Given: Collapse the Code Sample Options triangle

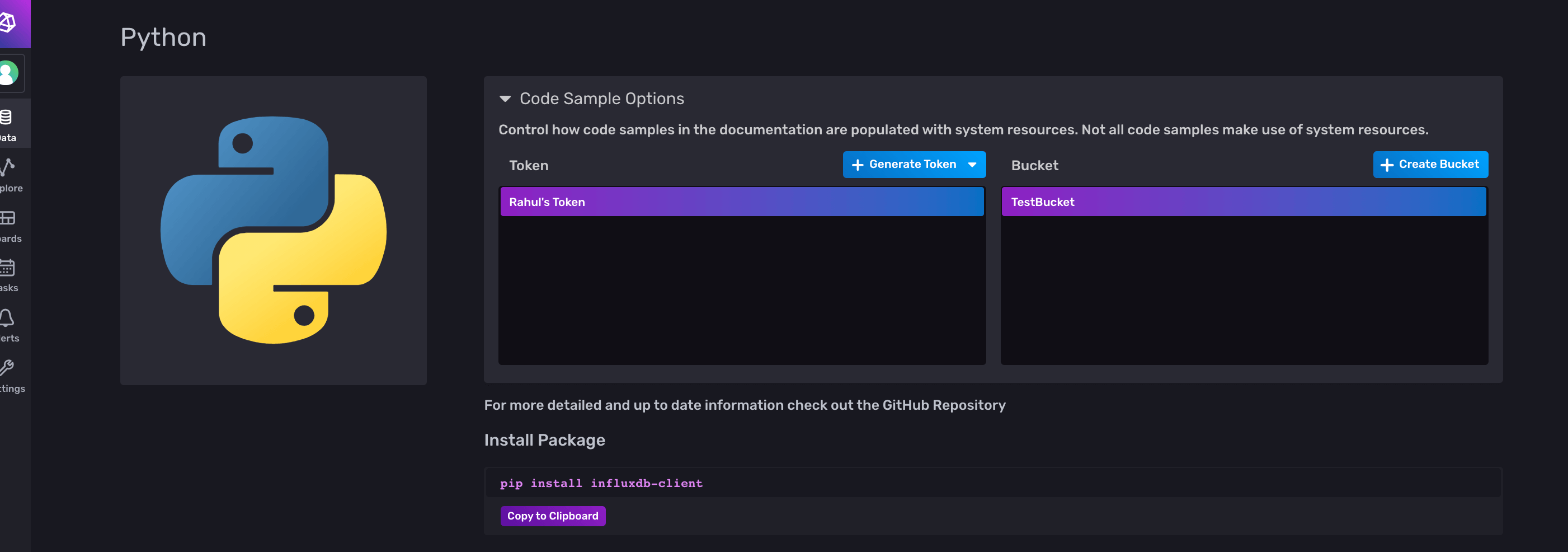Looking at the screenshot, I should pyautogui.click(x=505, y=99).
